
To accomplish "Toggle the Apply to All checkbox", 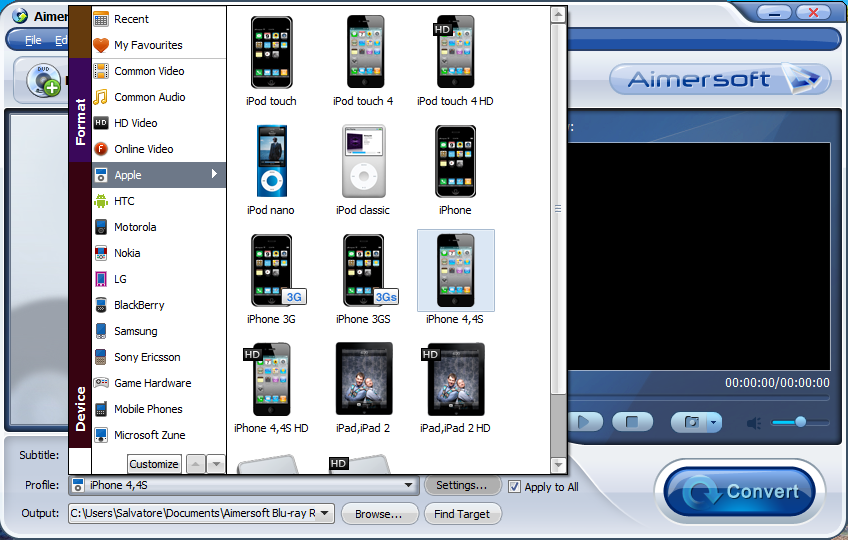I will [x=515, y=487].
